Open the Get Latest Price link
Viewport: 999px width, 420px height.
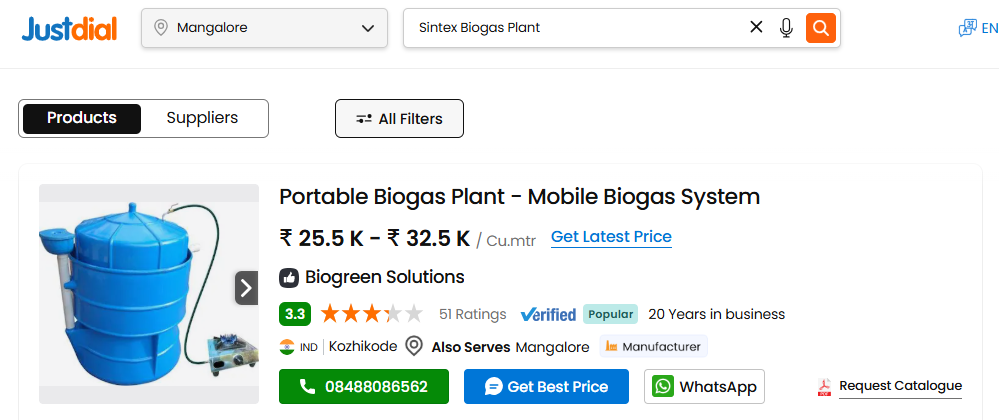coord(611,237)
